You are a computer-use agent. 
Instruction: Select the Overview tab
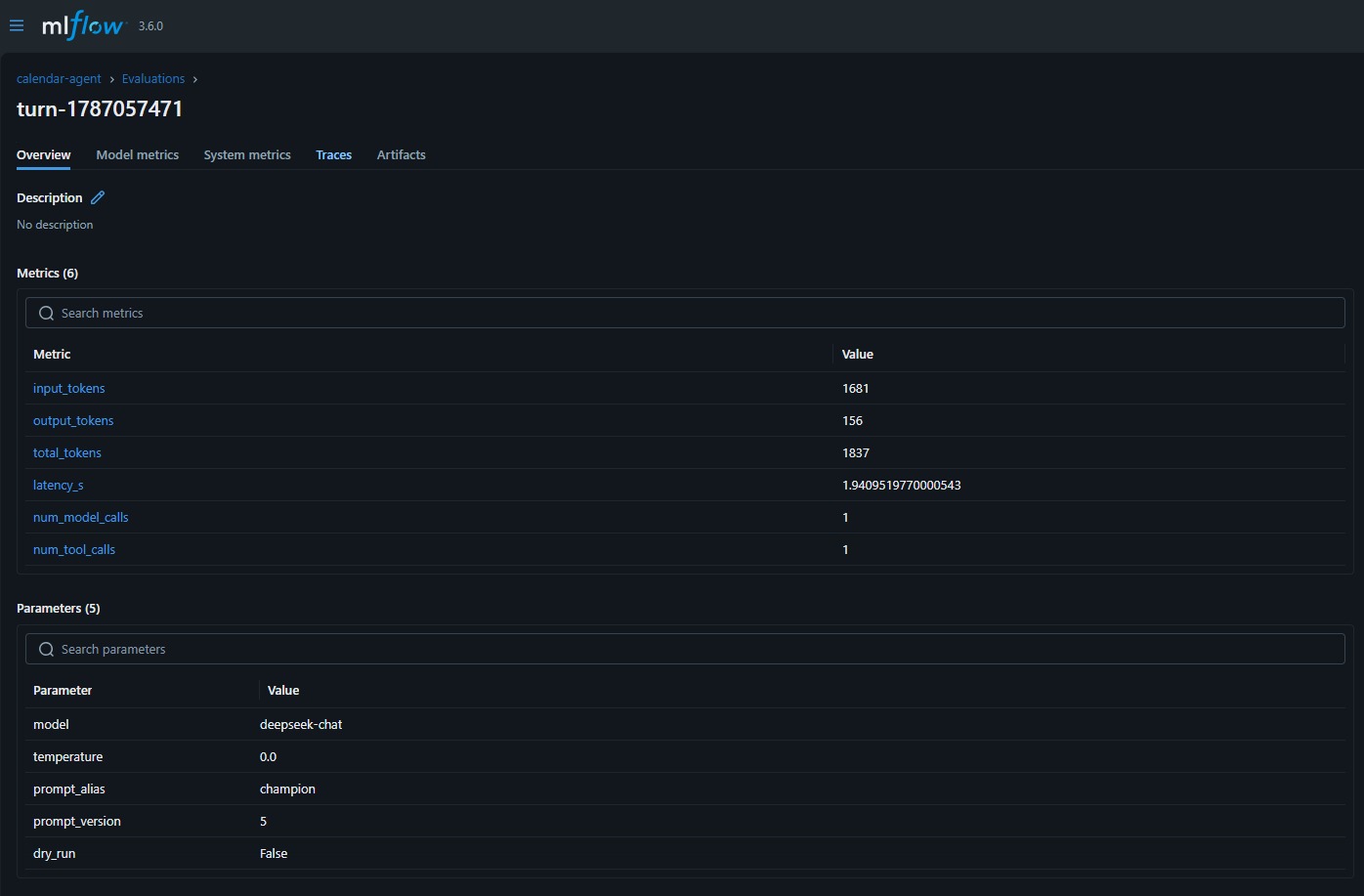coord(44,154)
